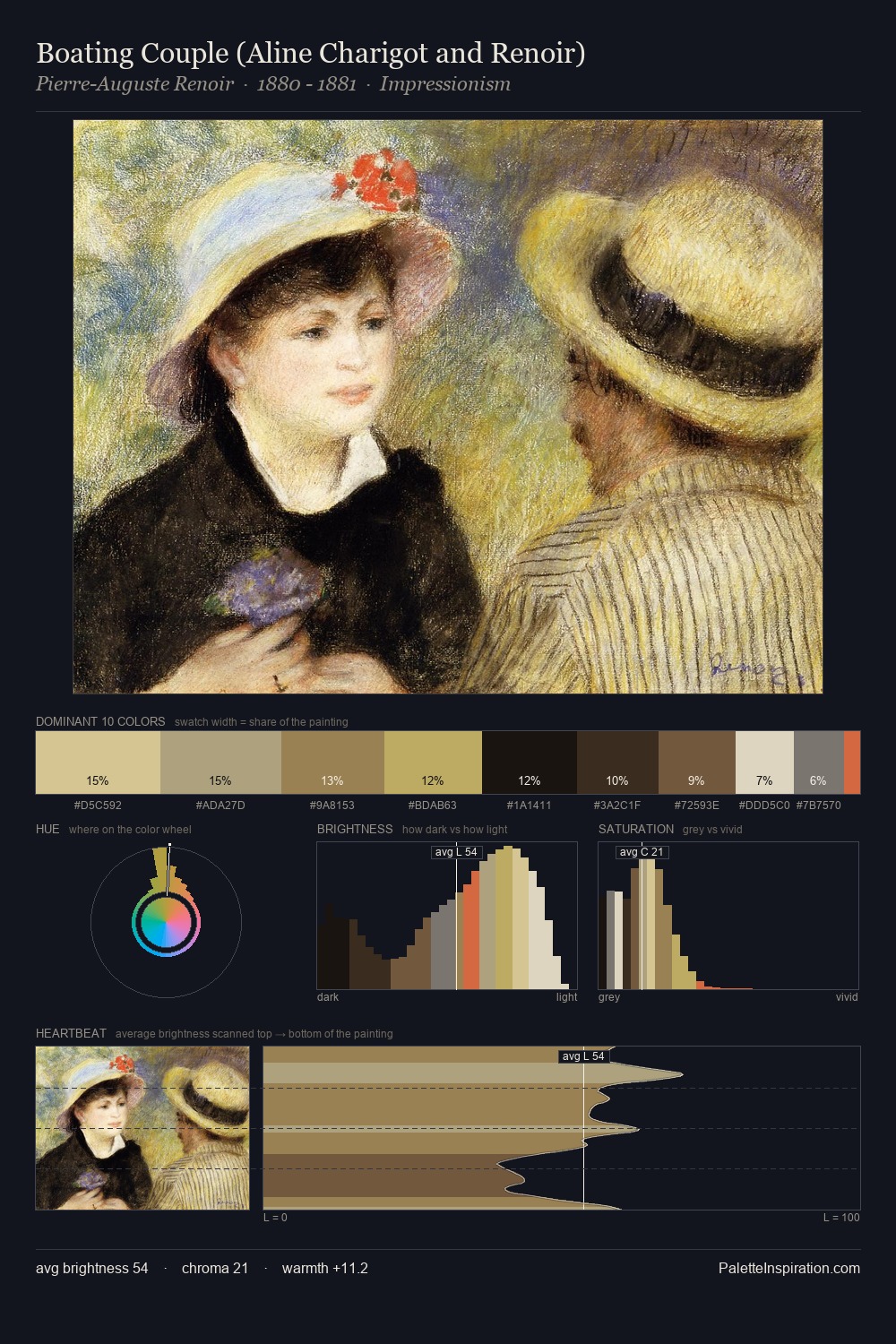Choose the #BDAB63 olive-gold swatch at 12%
The height and width of the screenshot is (1344, 896).
[x=433, y=762]
